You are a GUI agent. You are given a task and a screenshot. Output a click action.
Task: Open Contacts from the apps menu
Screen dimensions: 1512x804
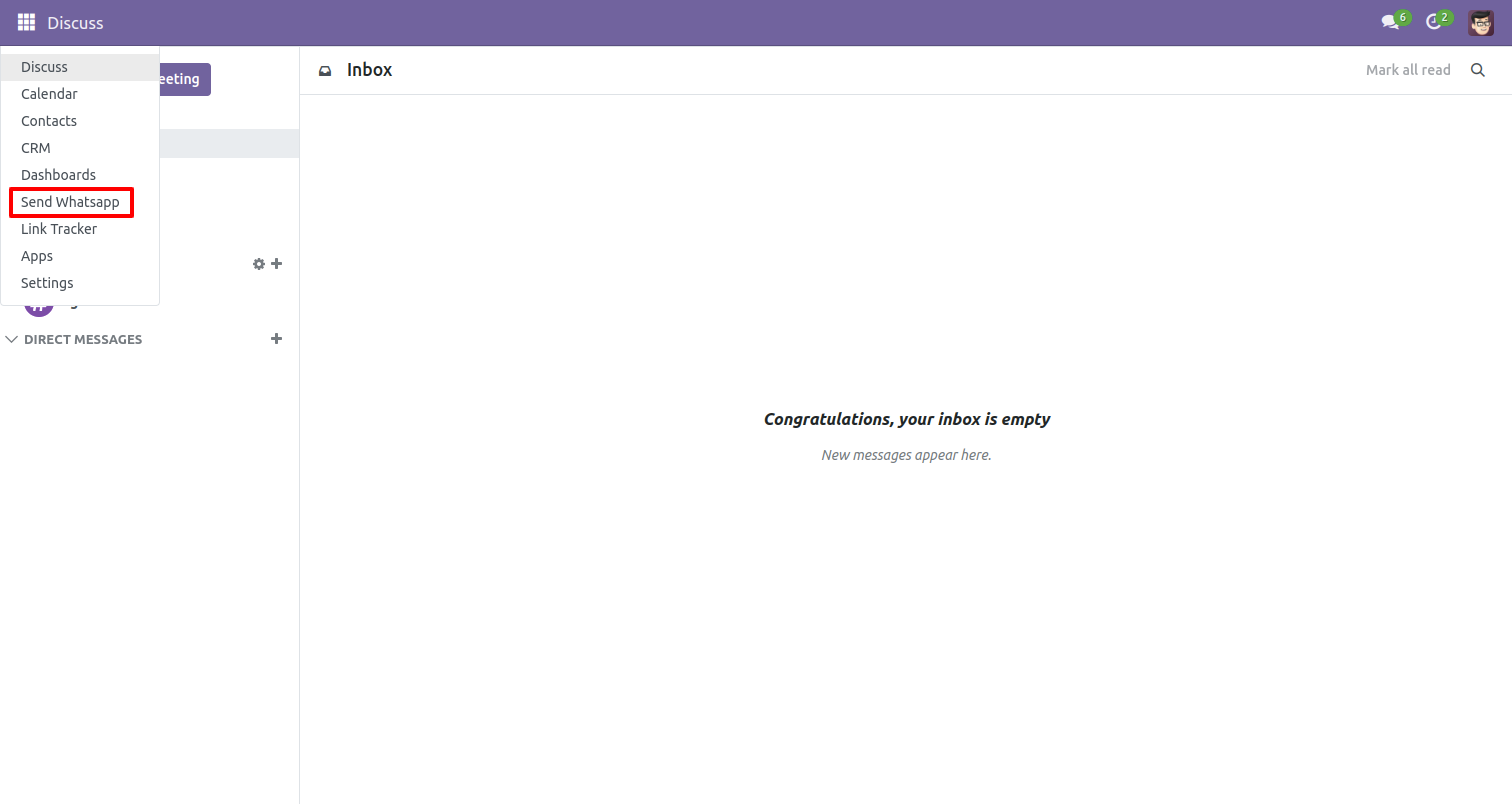(x=80, y=121)
